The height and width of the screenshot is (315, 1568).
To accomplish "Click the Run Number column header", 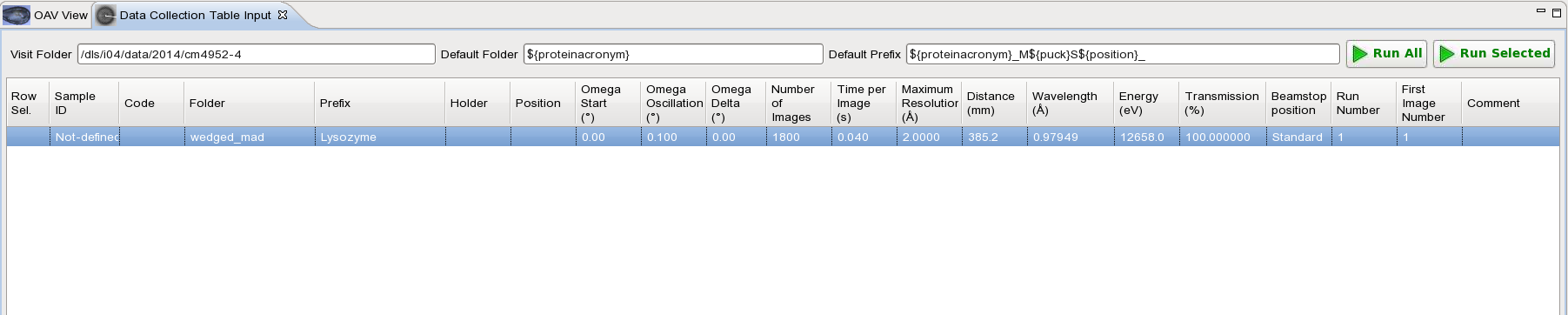I will click(x=1364, y=103).
